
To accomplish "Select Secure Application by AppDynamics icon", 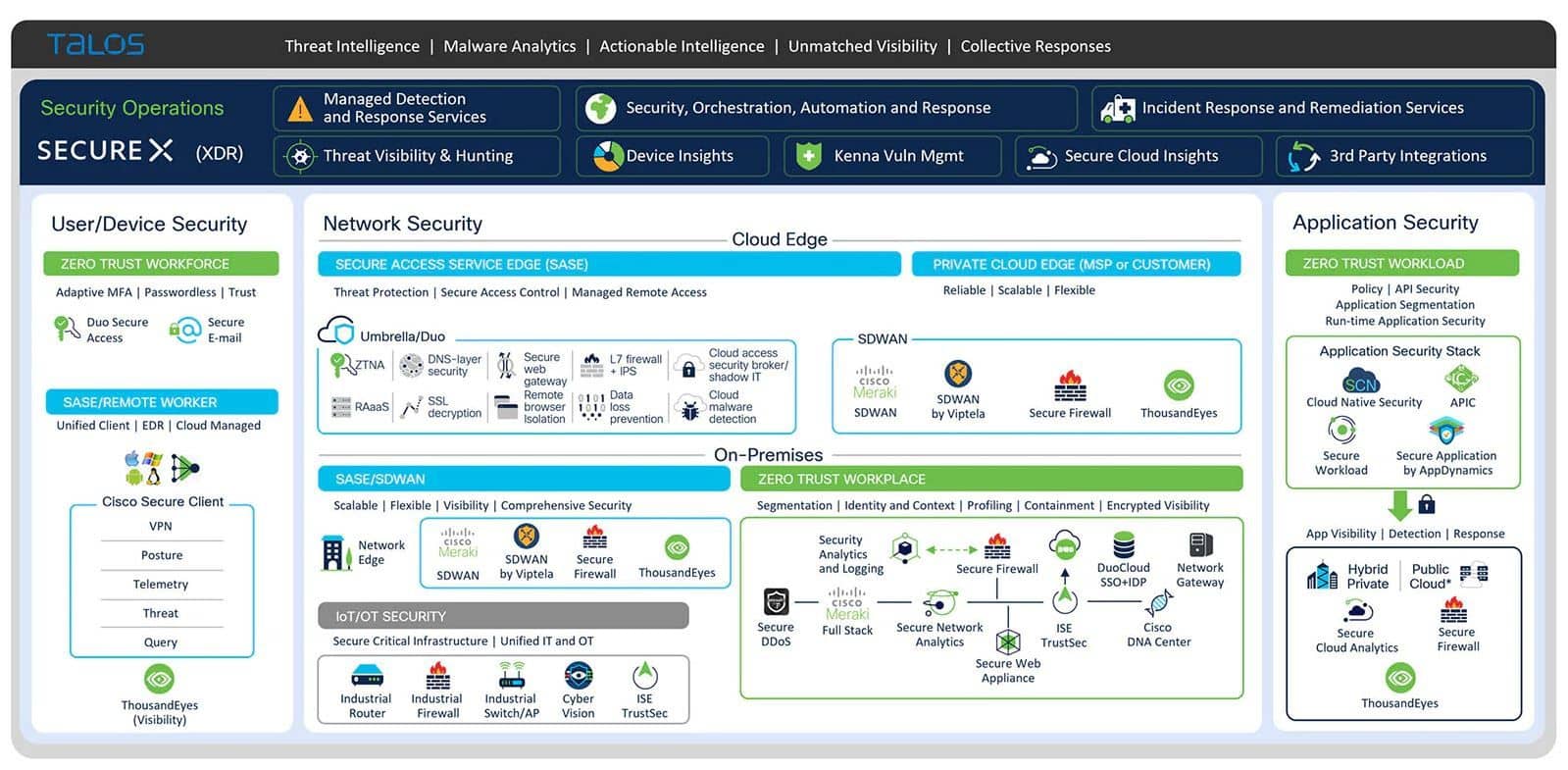I will coord(1446,430).
